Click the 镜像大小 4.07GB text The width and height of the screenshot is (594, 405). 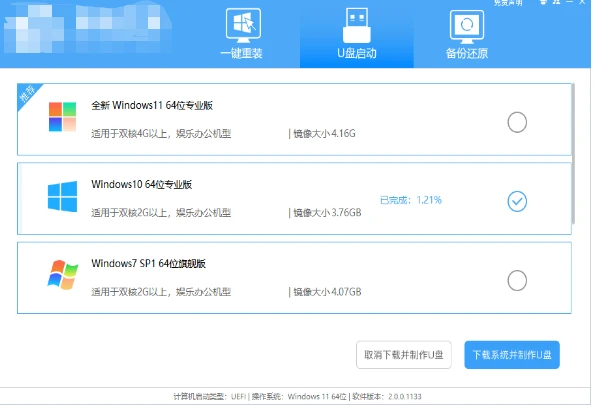327,292
